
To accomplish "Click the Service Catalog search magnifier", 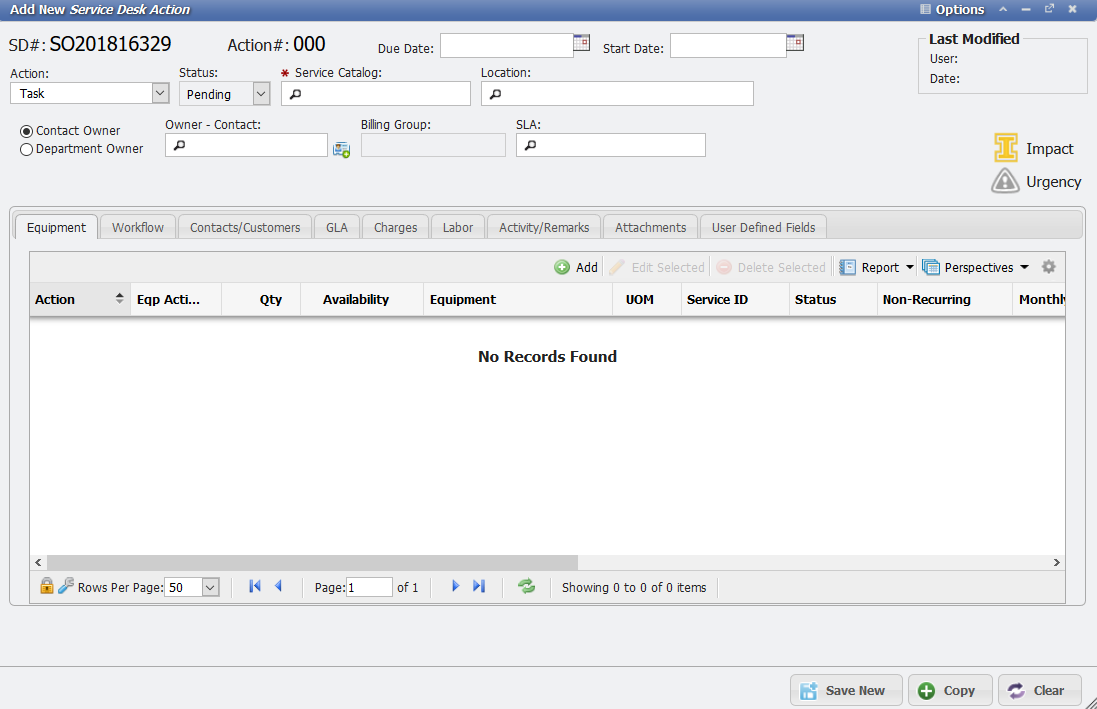I will pos(295,94).
